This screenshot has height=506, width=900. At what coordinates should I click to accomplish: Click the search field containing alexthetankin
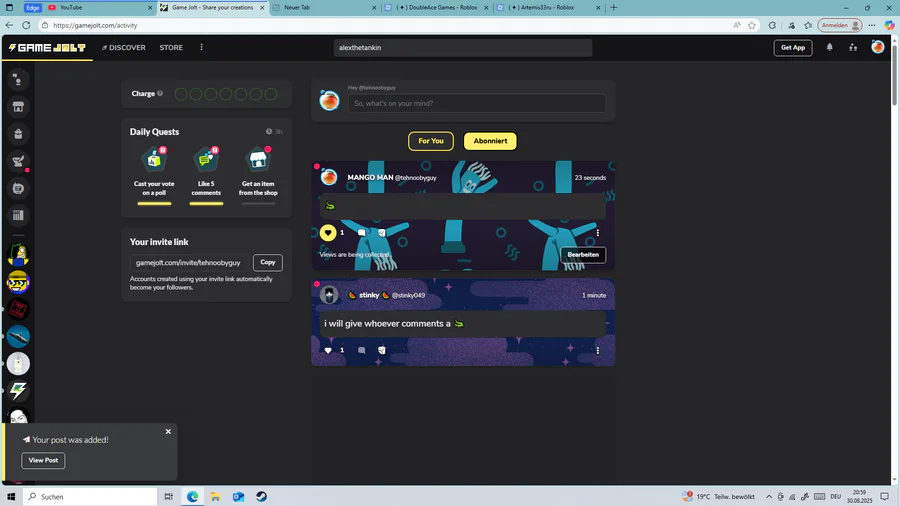(463, 48)
